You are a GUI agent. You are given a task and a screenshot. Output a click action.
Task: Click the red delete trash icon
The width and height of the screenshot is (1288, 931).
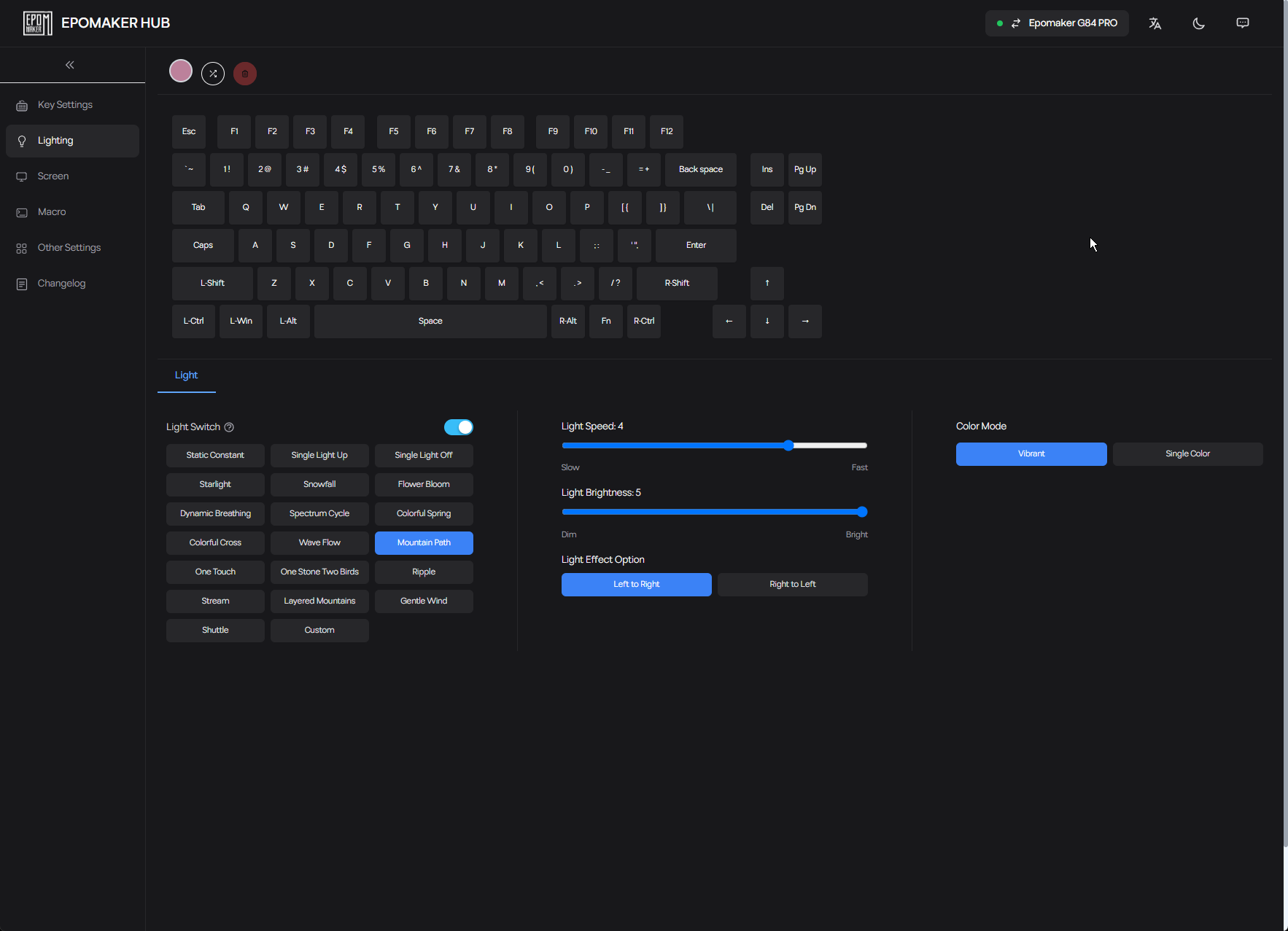[245, 74]
